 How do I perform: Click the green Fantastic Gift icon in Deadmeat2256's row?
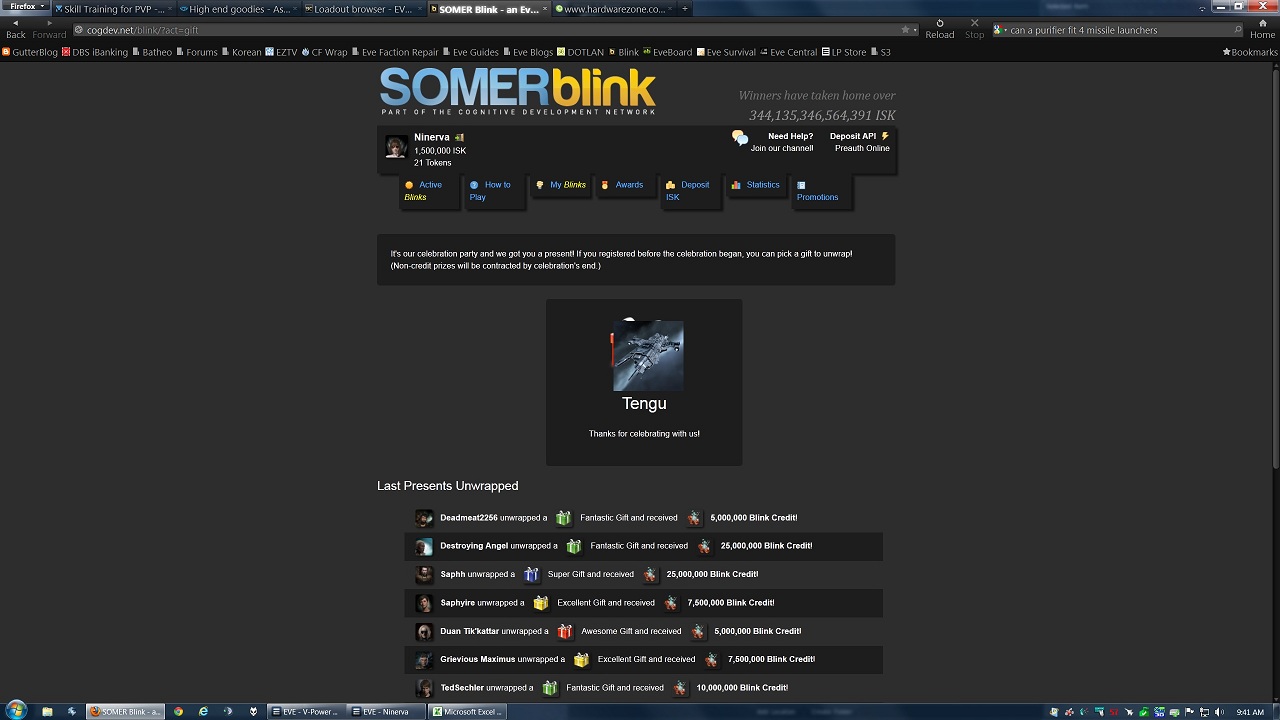pos(564,518)
